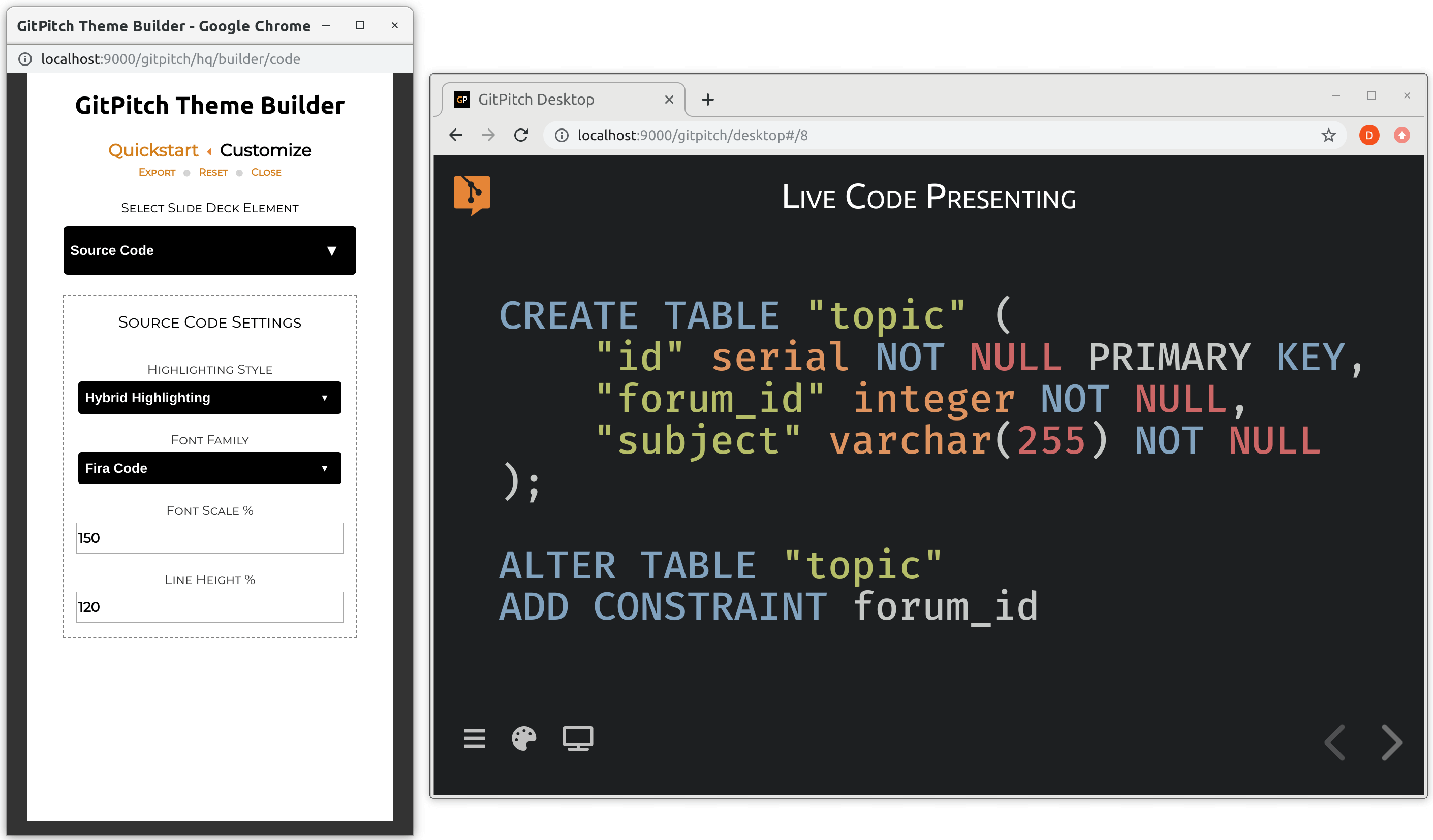Go to previous slide with left chevron
Screen dimensions: 1433x840
point(1334,741)
